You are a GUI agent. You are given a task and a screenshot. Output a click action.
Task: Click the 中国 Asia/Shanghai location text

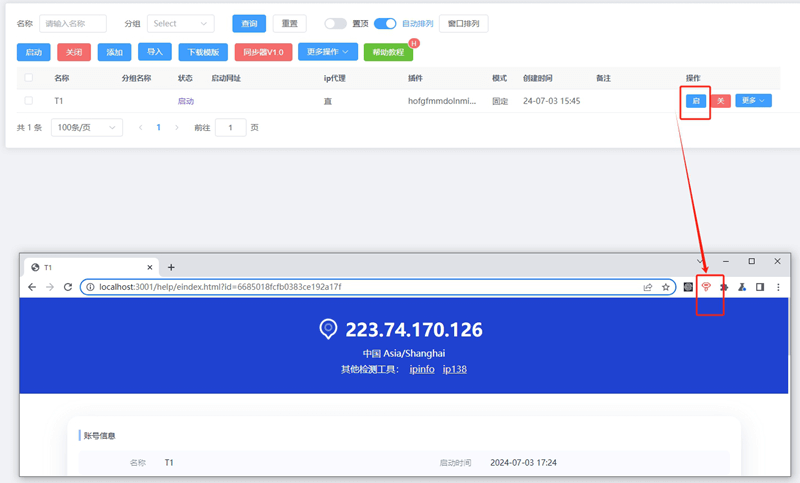[404, 353]
